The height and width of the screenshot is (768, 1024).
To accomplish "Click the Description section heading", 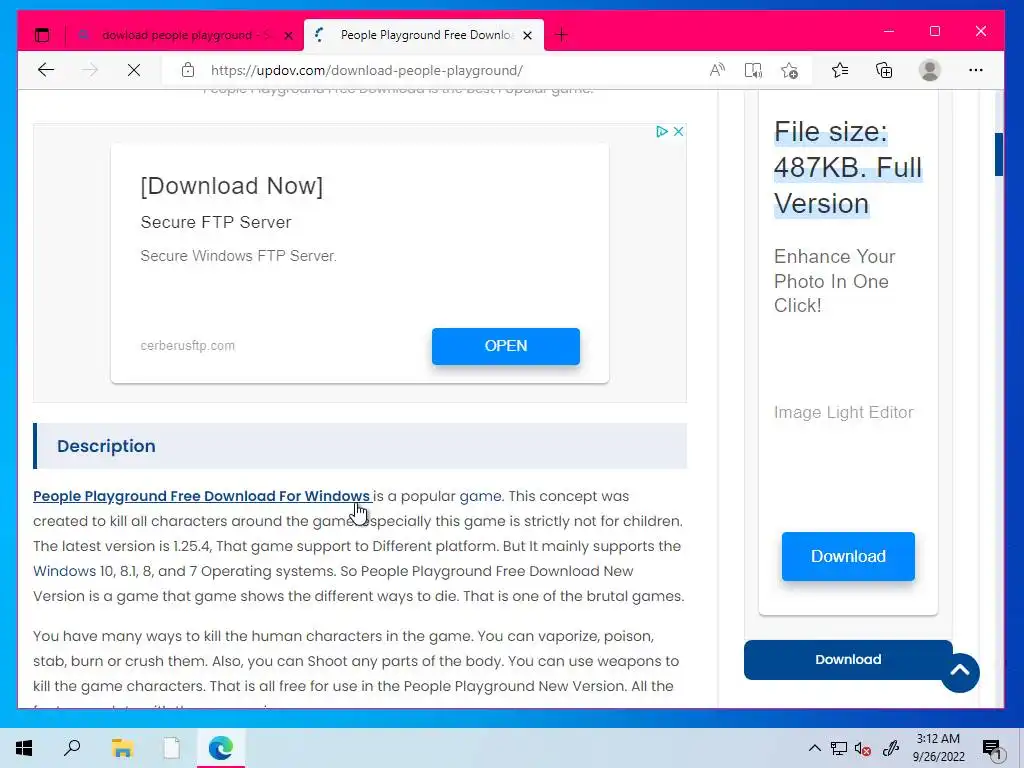I will click(x=106, y=446).
